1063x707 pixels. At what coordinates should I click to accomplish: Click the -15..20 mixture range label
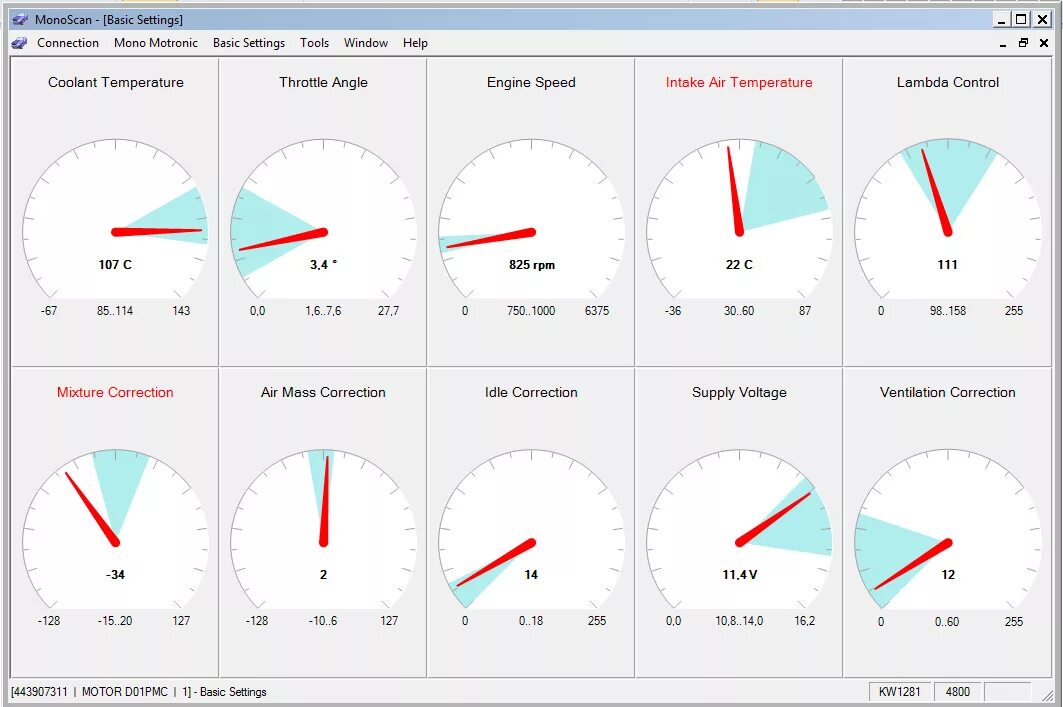115,621
